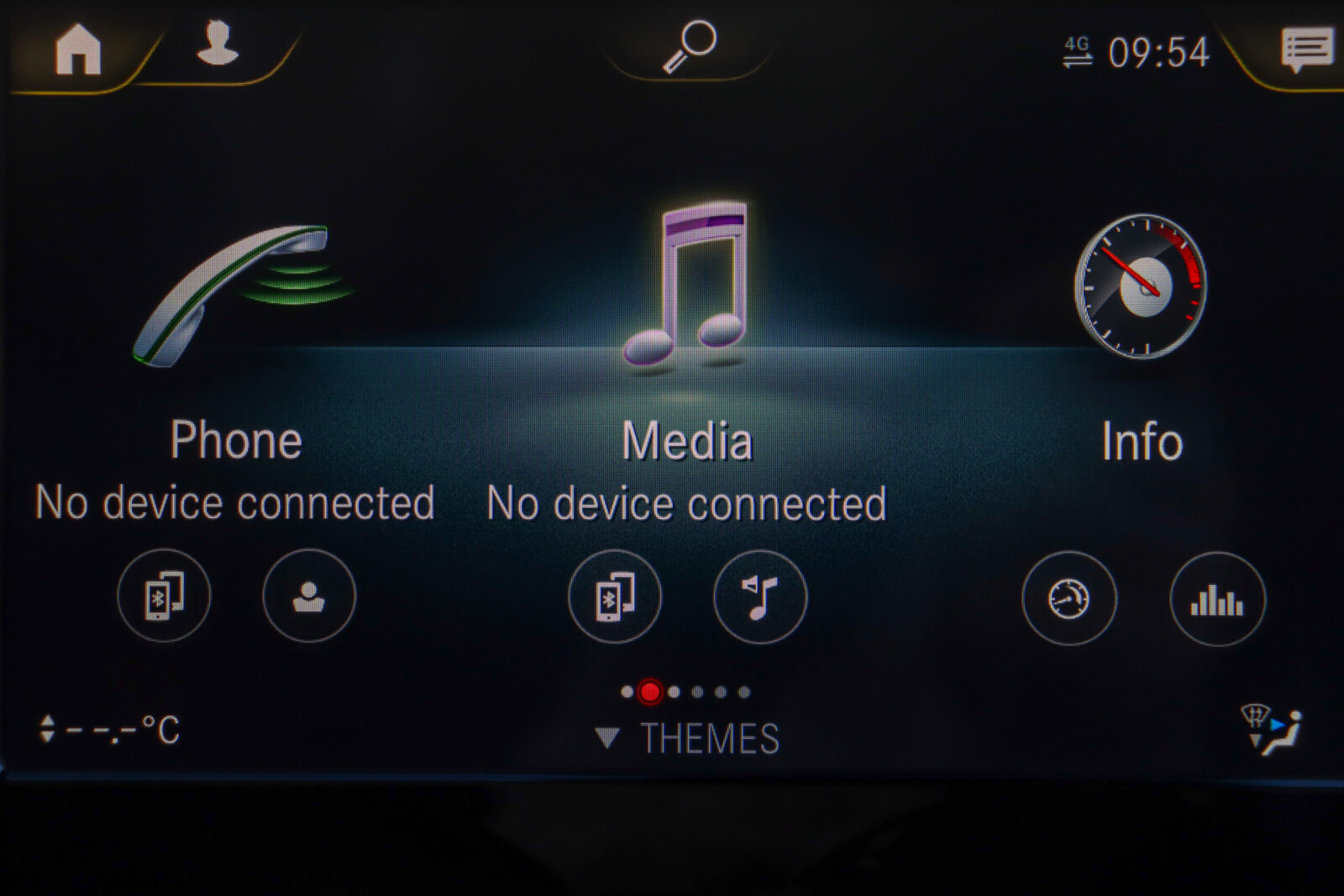Viewport: 1344px width, 896px height.
Task: Connect a Bluetooth device under Phone
Action: coord(164,595)
